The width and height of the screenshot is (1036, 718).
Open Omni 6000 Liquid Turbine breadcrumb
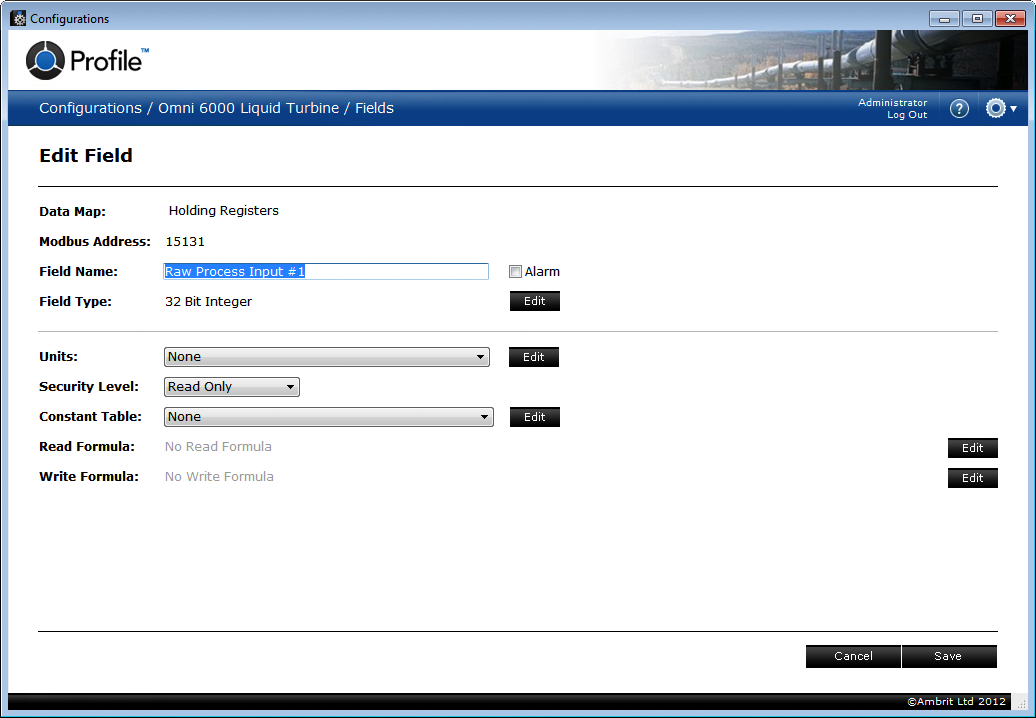pyautogui.click(x=248, y=108)
